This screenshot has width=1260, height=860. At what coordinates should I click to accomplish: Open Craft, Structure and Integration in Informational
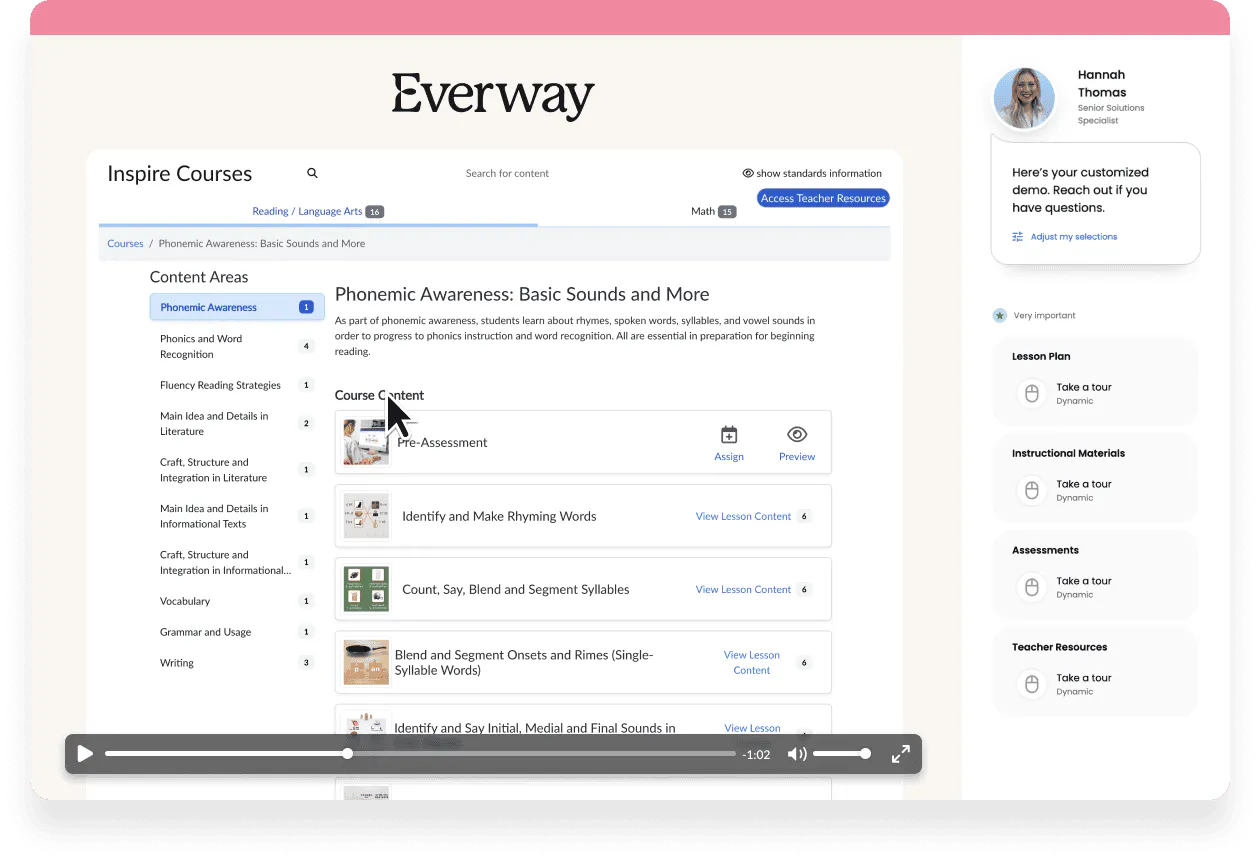point(237,562)
